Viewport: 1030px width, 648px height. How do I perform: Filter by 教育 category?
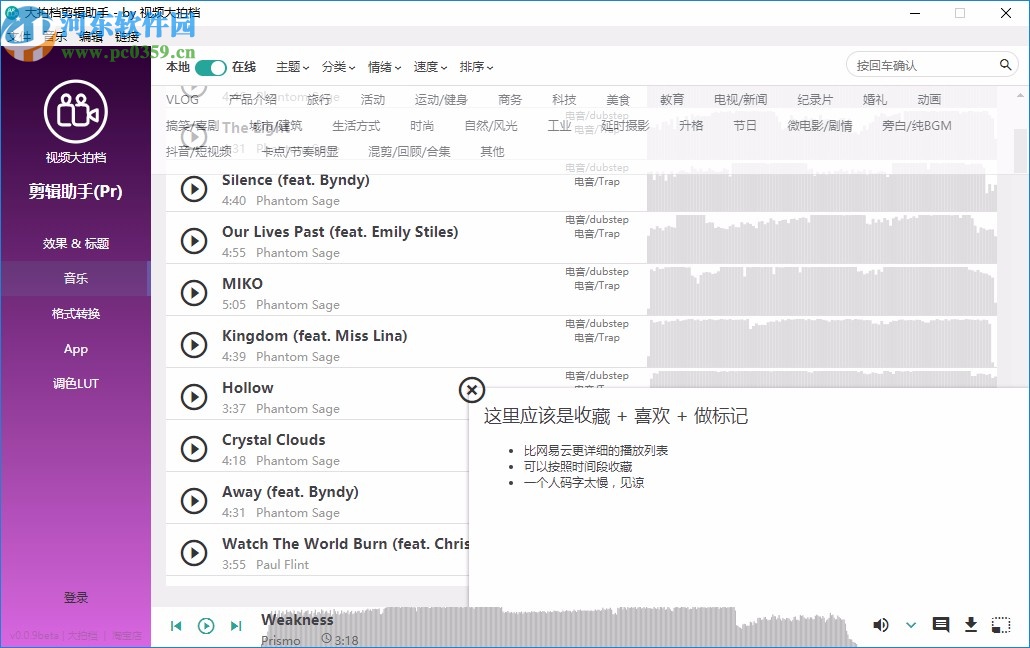click(x=672, y=100)
